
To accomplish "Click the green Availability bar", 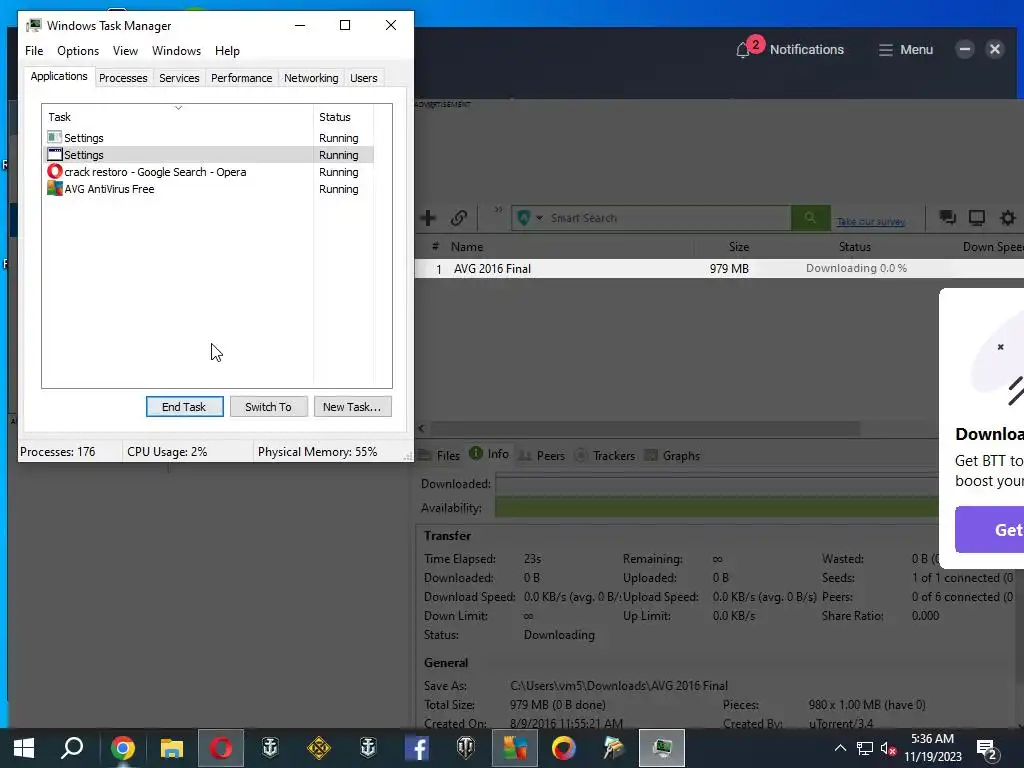I will click(x=716, y=507).
